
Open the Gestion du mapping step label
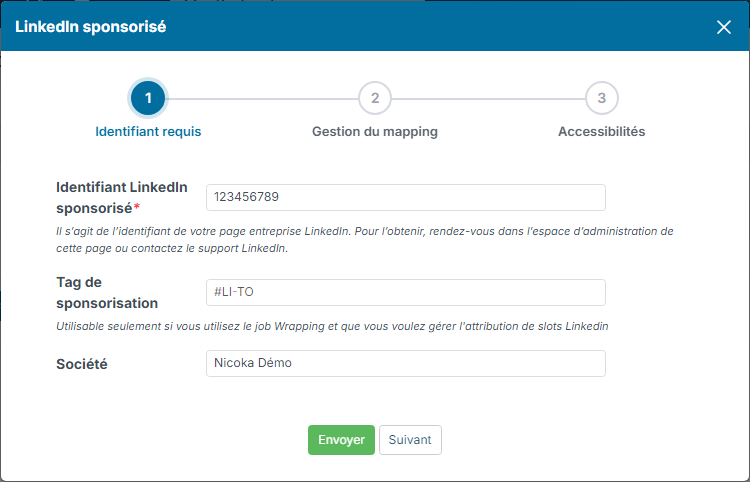coord(375,131)
